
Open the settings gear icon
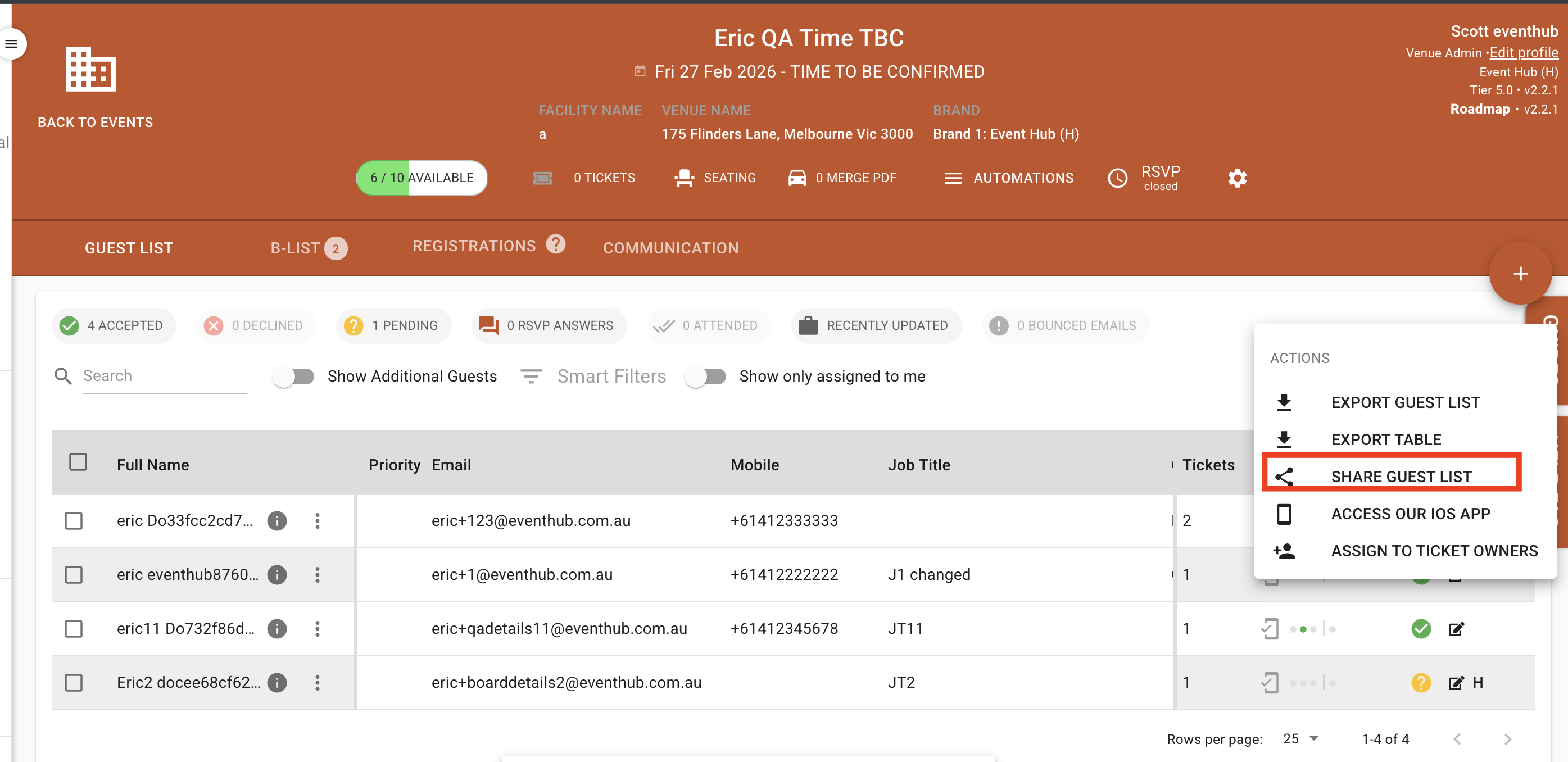[x=1237, y=178]
